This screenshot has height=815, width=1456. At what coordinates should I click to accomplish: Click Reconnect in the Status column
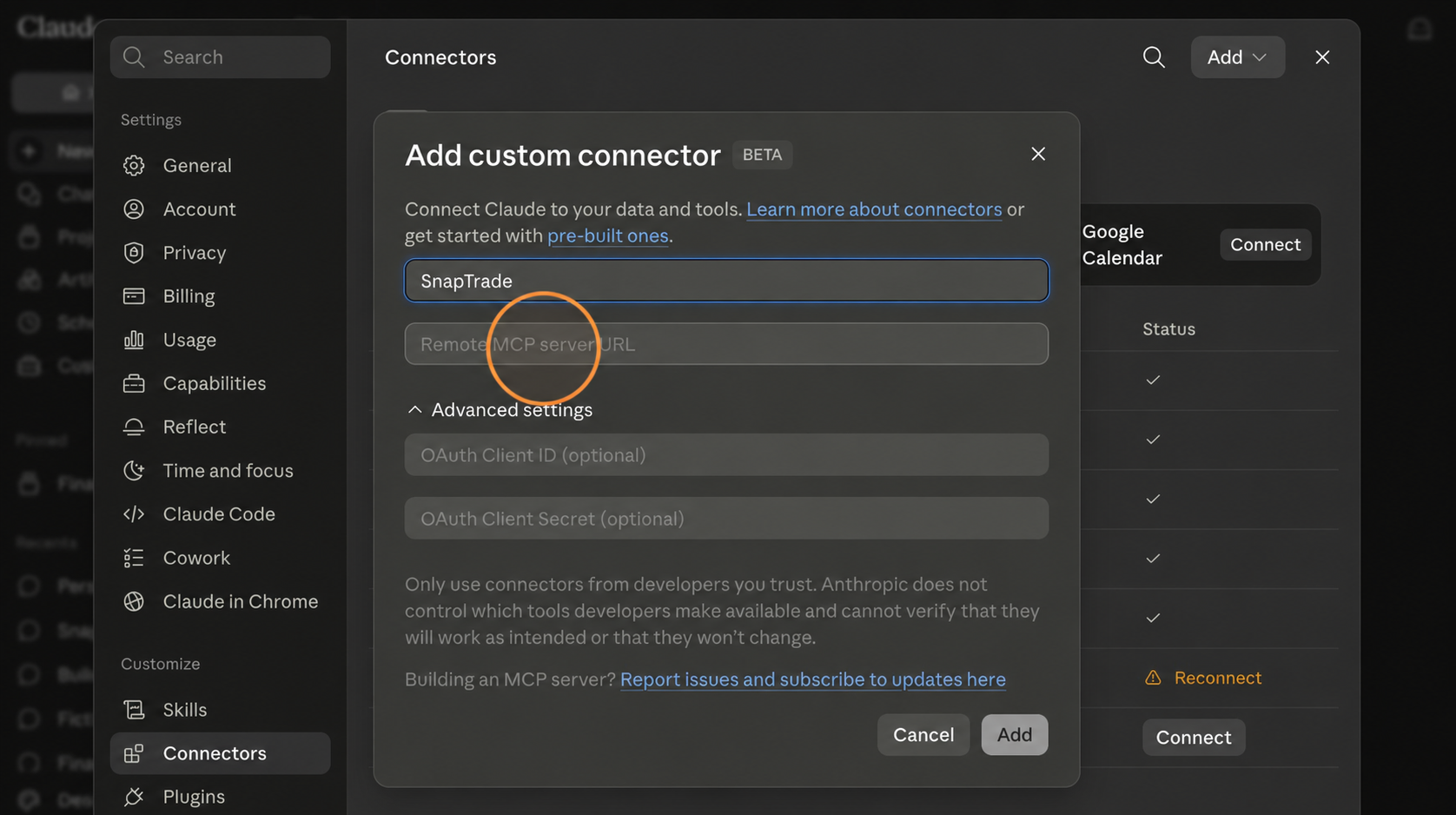click(1217, 678)
